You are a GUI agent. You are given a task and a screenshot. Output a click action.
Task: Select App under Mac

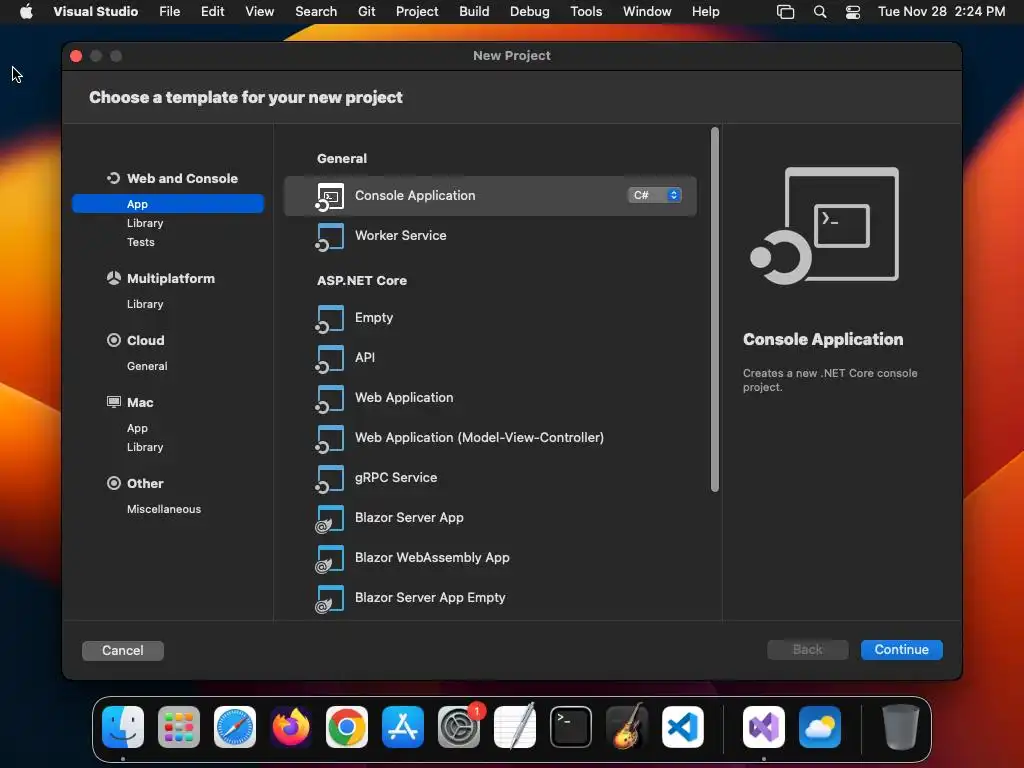(137, 428)
